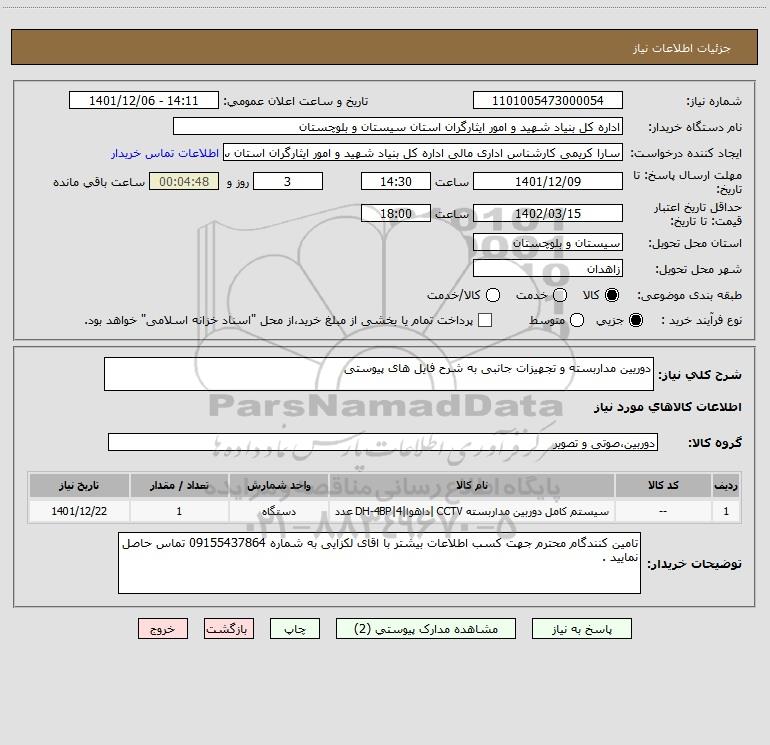Viewport: 770px width, 745px height.
Task: Click the delivery city field زاهدان
Action: (x=548, y=269)
